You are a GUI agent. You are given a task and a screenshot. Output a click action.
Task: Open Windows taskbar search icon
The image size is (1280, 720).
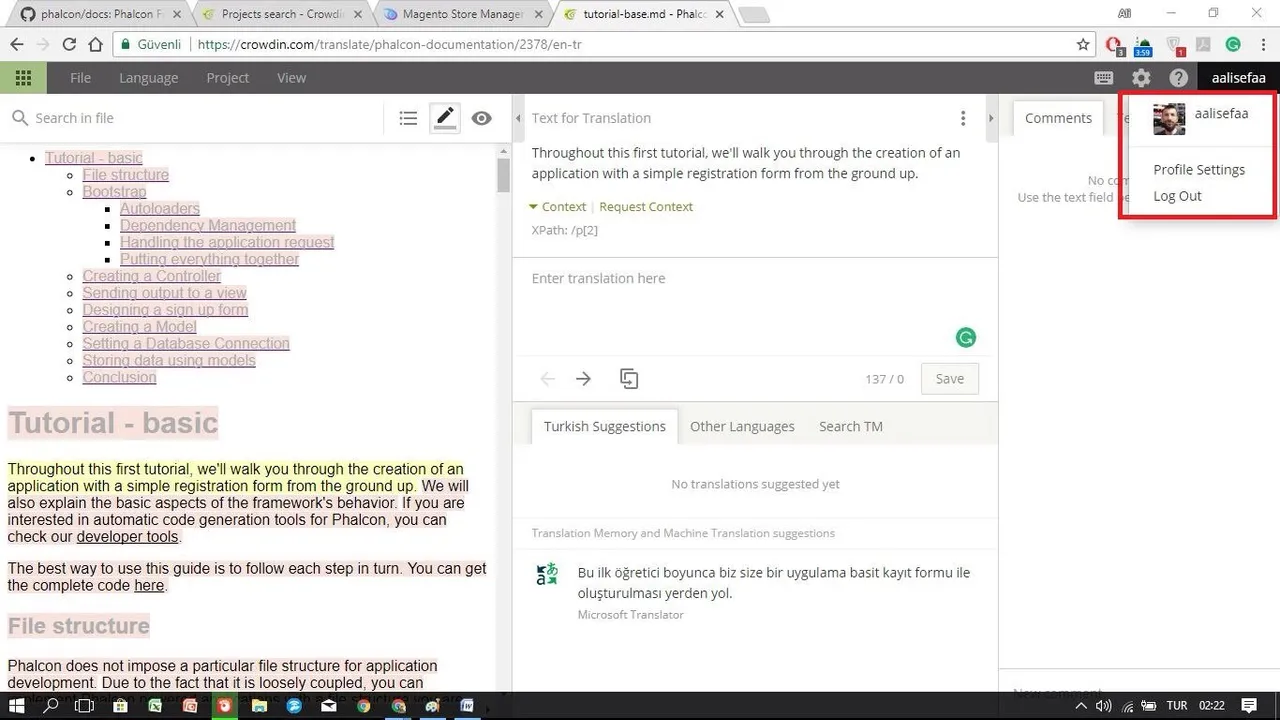tap(51, 705)
